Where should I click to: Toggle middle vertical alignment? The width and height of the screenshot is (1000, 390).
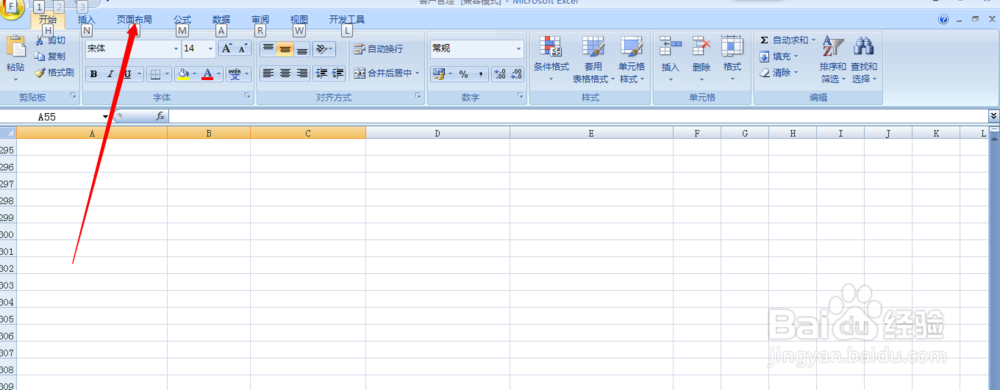(284, 49)
